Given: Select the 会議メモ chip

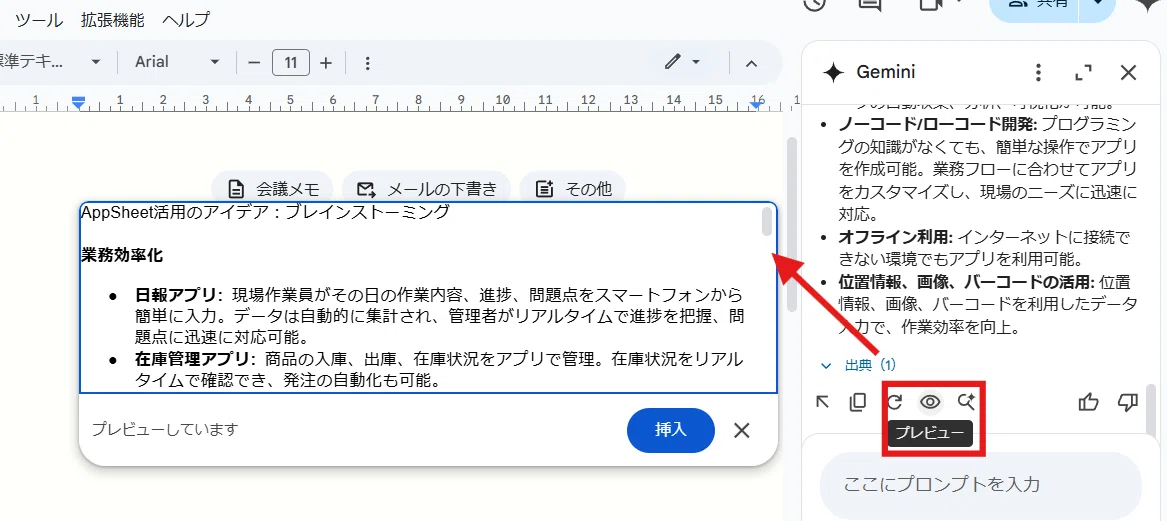Looking at the screenshot, I should [272, 188].
